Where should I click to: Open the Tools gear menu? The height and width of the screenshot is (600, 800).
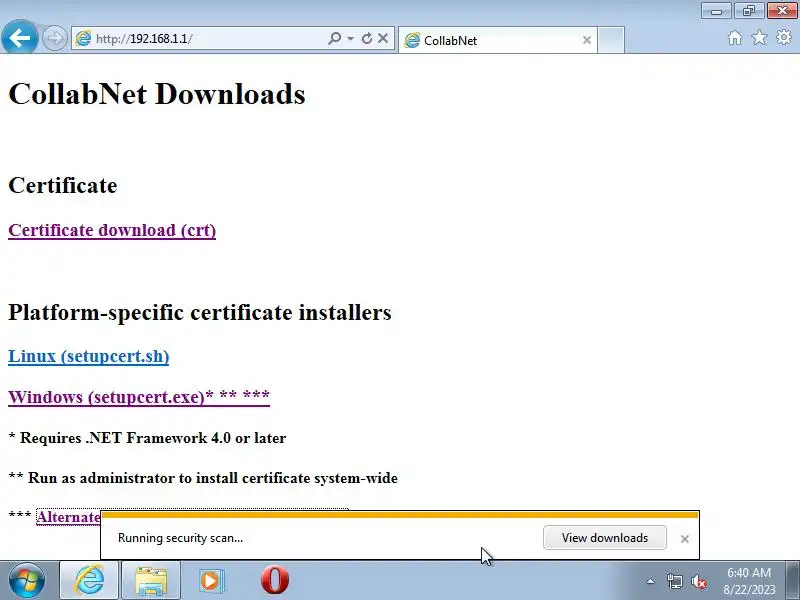pyautogui.click(x=784, y=37)
